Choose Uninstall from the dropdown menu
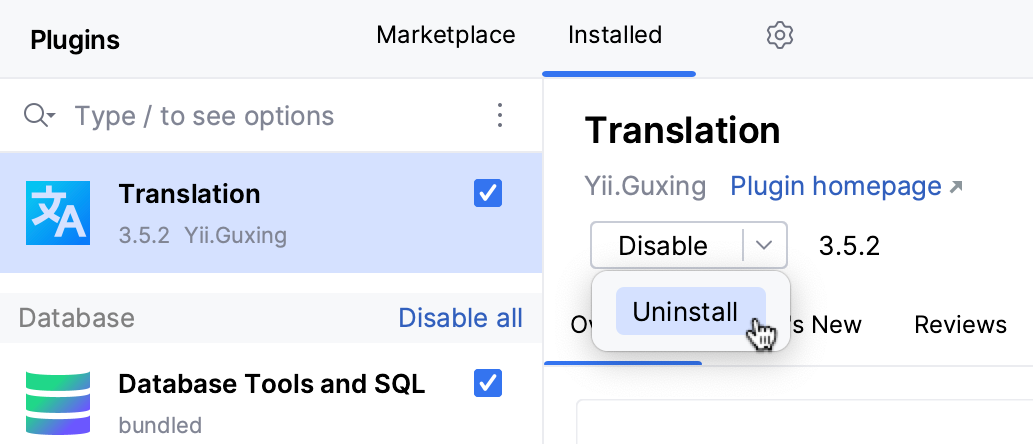1033x444 pixels. tap(685, 312)
